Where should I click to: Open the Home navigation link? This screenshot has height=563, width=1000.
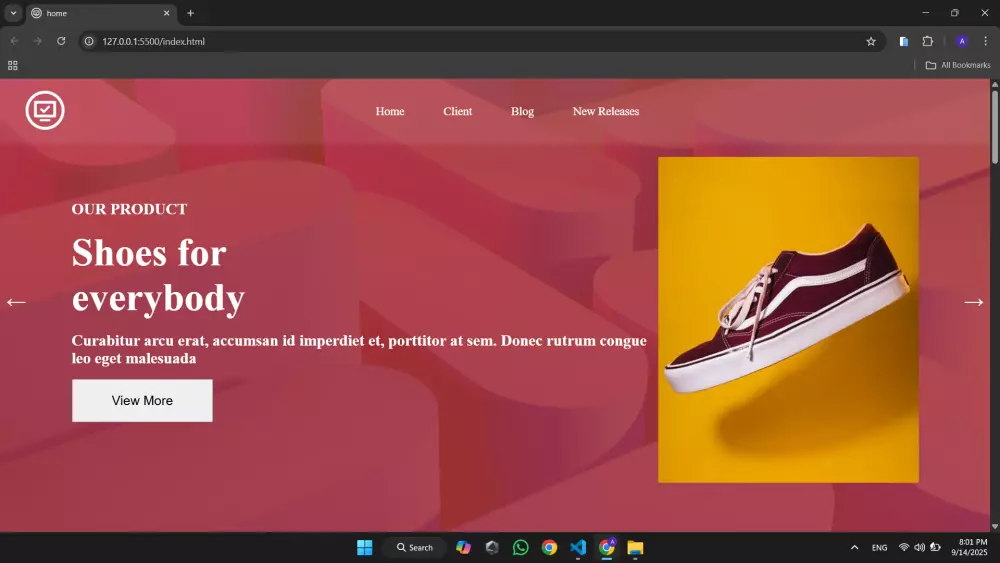(390, 112)
